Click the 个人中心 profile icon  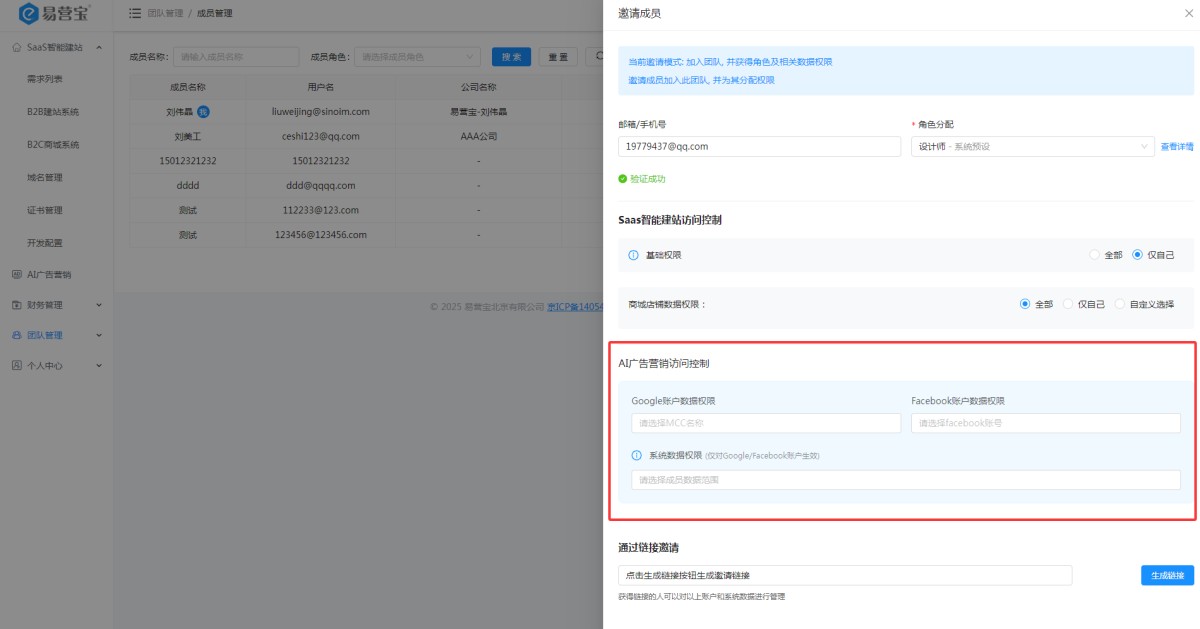click(17, 366)
